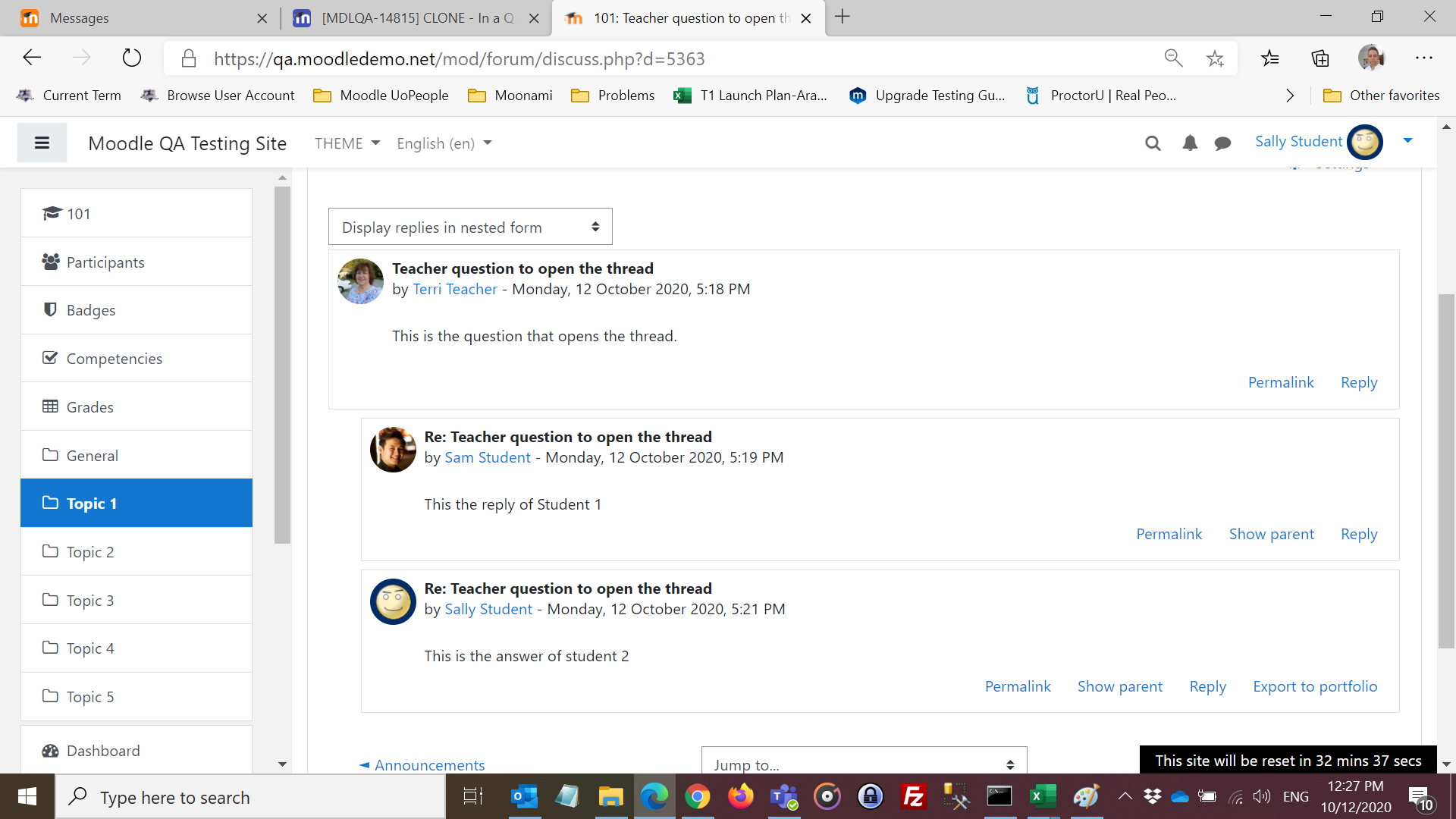Image resolution: width=1456 pixels, height=819 pixels.
Task: Toggle the hamburger side panel button
Action: 42,143
